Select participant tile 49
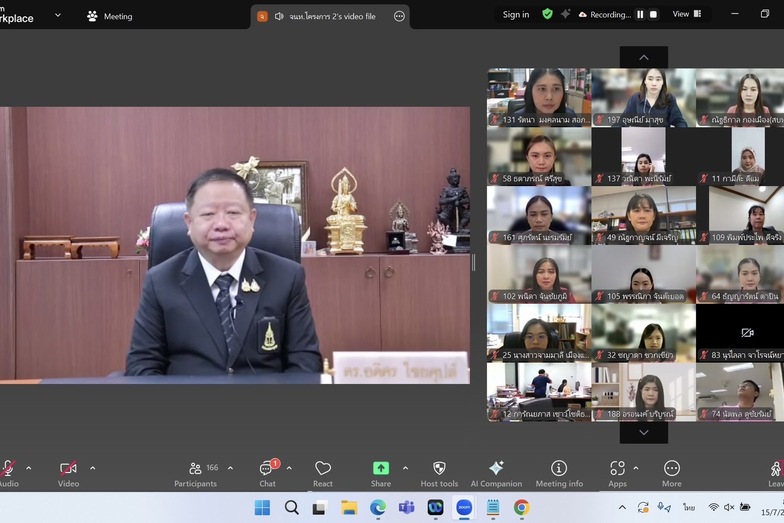Screen dimensions: 784x523 pyautogui.click(x=644, y=215)
